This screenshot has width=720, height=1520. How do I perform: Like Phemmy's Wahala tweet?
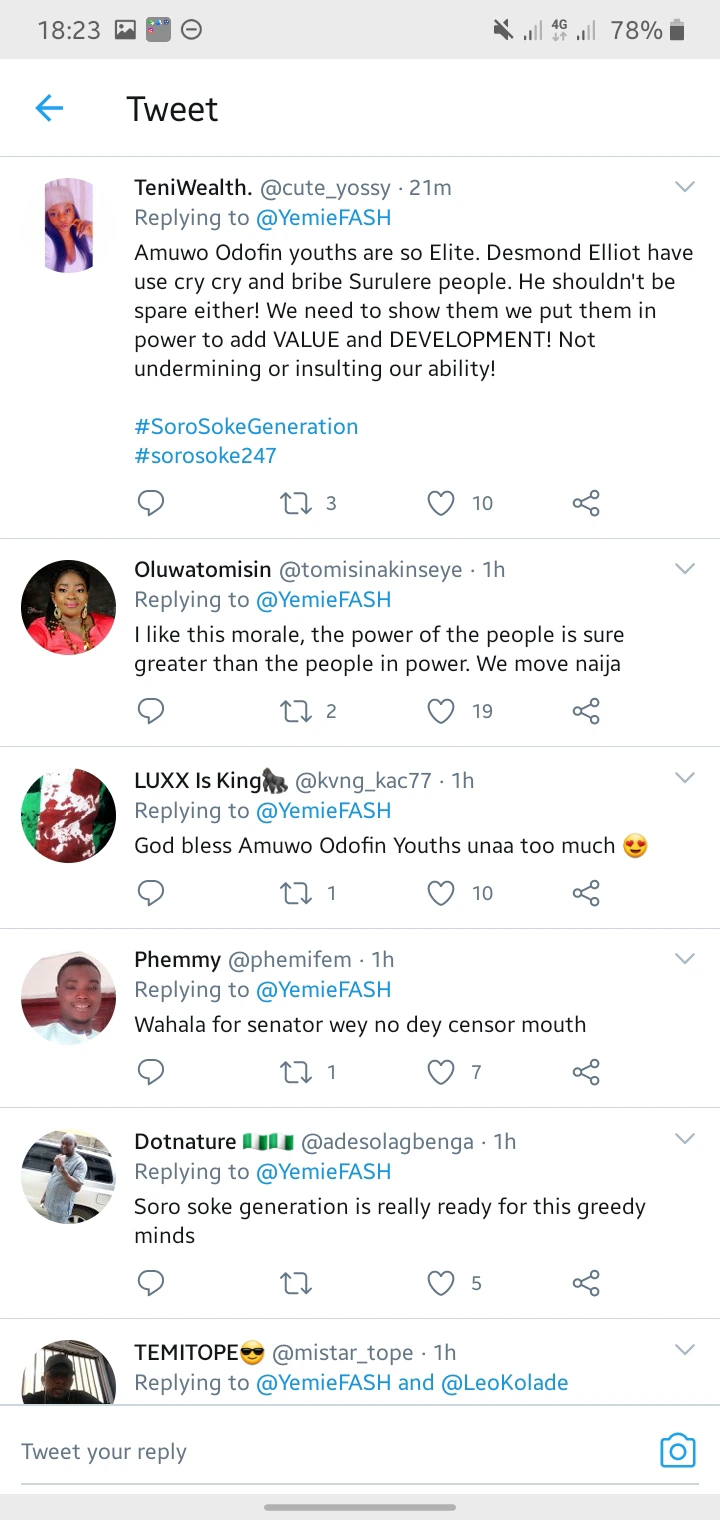(x=441, y=1072)
